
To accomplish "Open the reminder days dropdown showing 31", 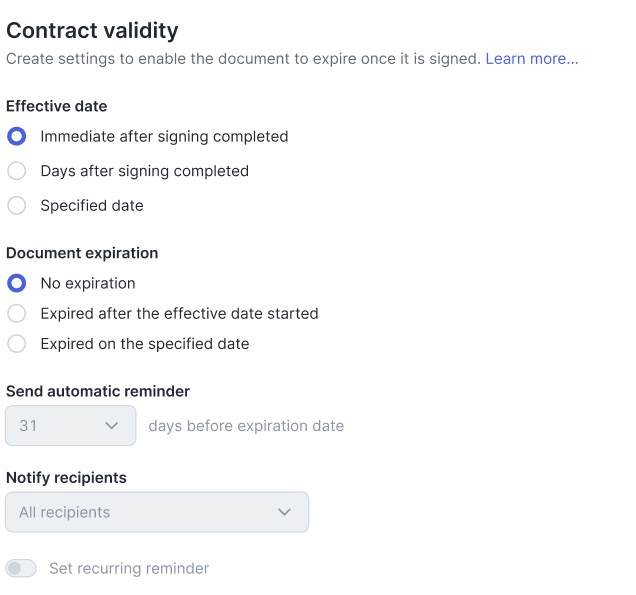I will [x=70, y=426].
